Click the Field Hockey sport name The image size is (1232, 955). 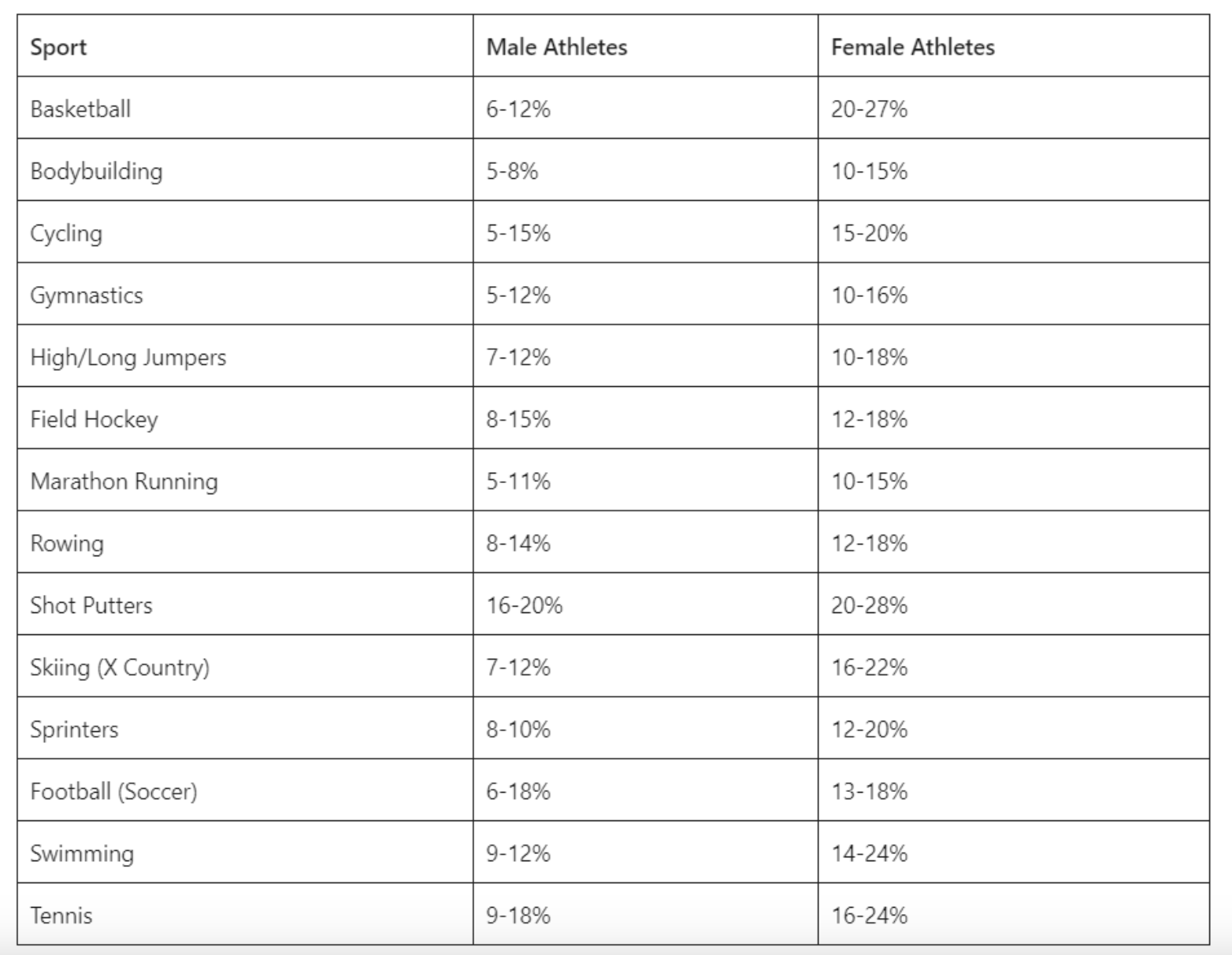[x=94, y=419]
